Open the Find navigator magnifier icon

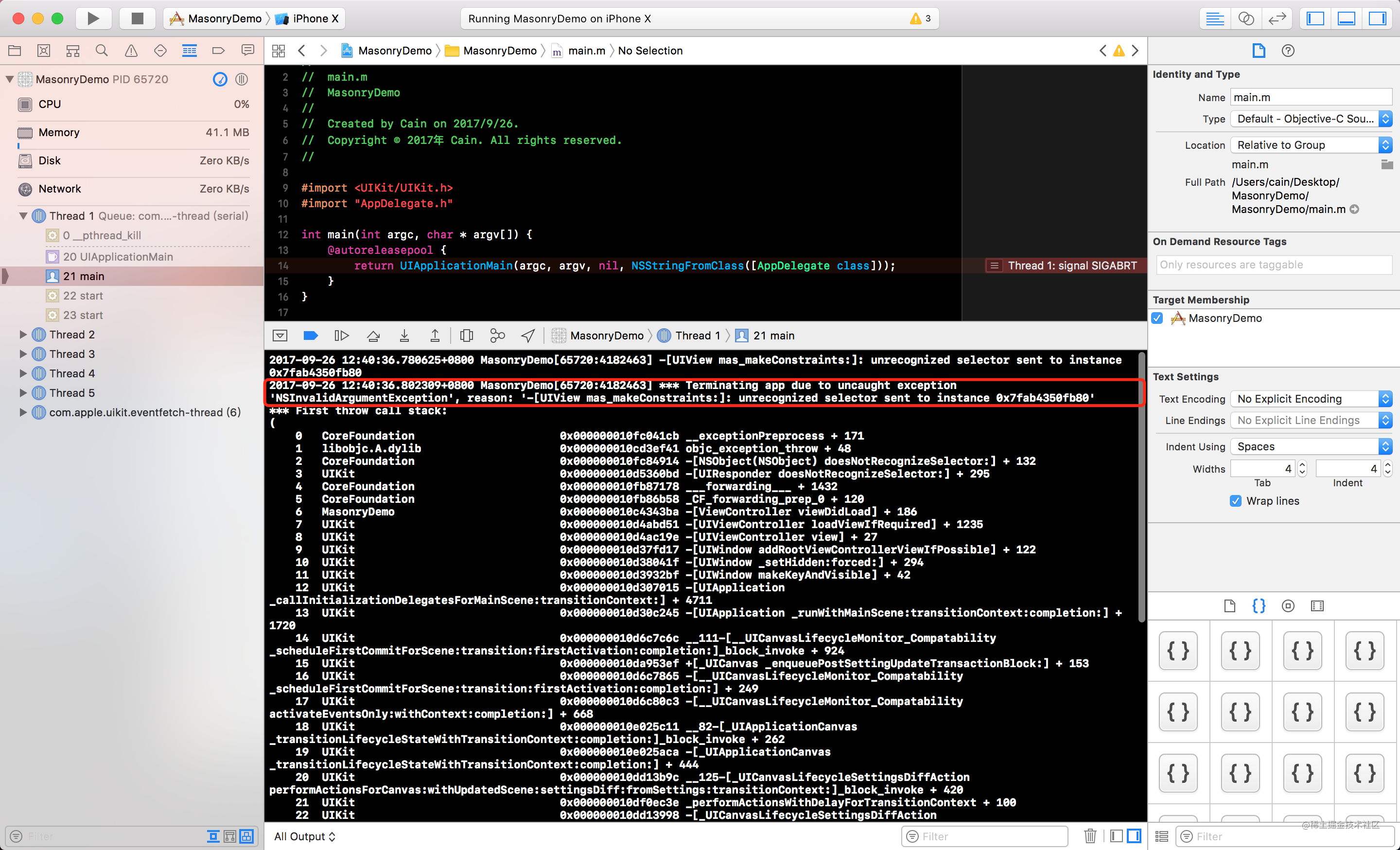[102, 51]
